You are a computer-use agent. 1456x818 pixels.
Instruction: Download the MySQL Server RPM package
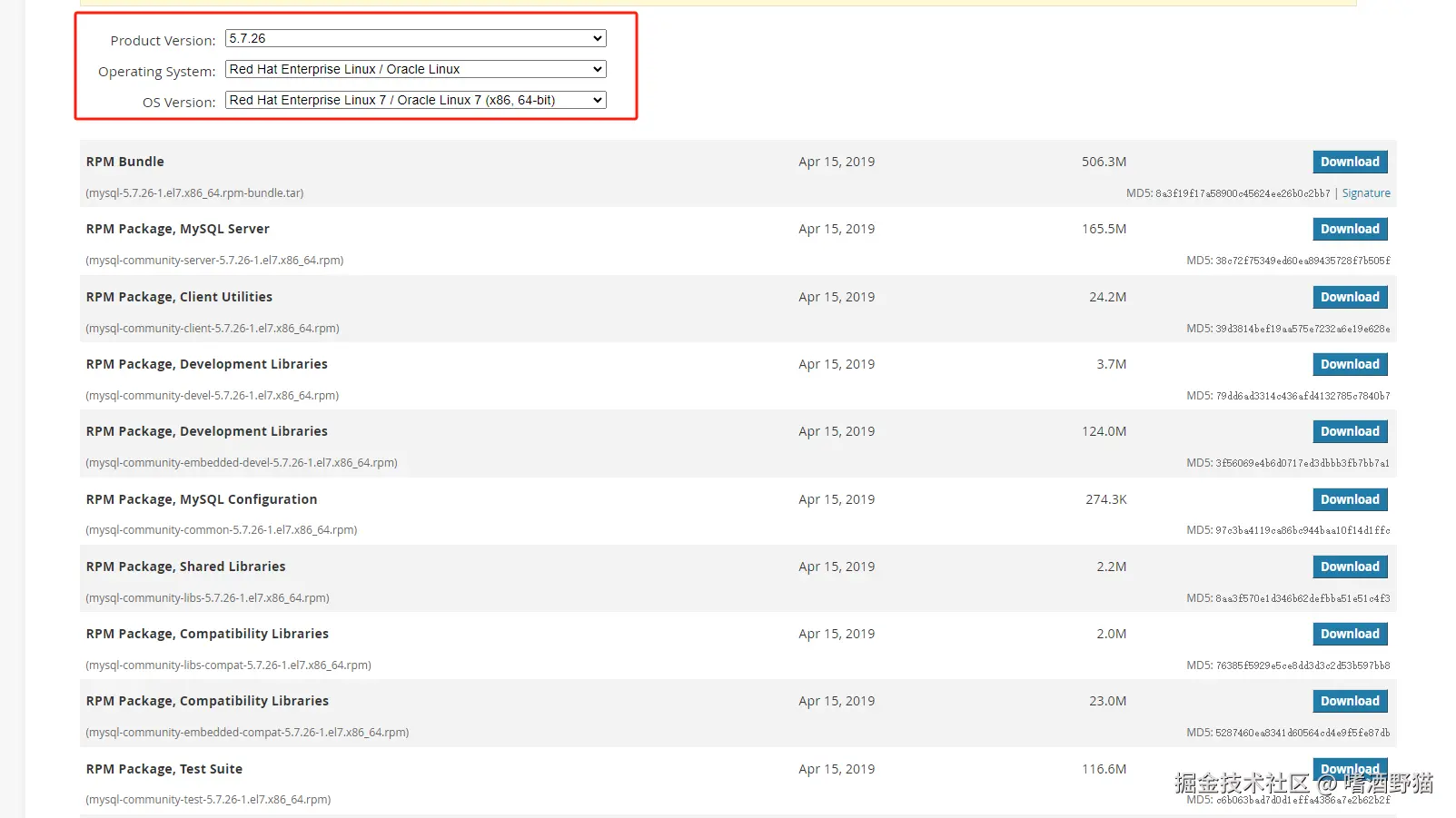tap(1350, 229)
